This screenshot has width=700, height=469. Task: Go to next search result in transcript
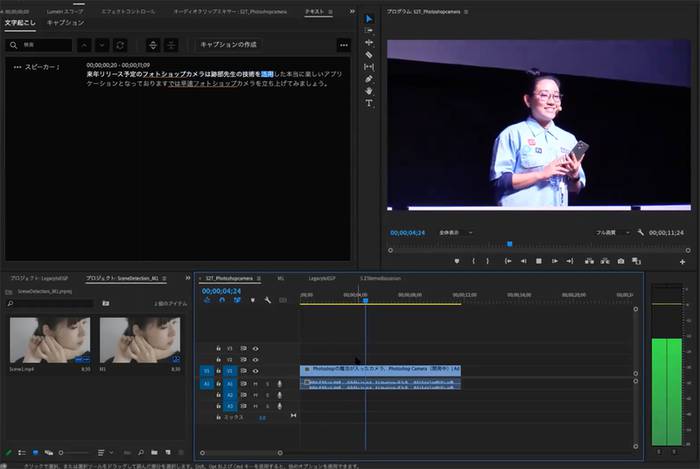click(x=102, y=45)
